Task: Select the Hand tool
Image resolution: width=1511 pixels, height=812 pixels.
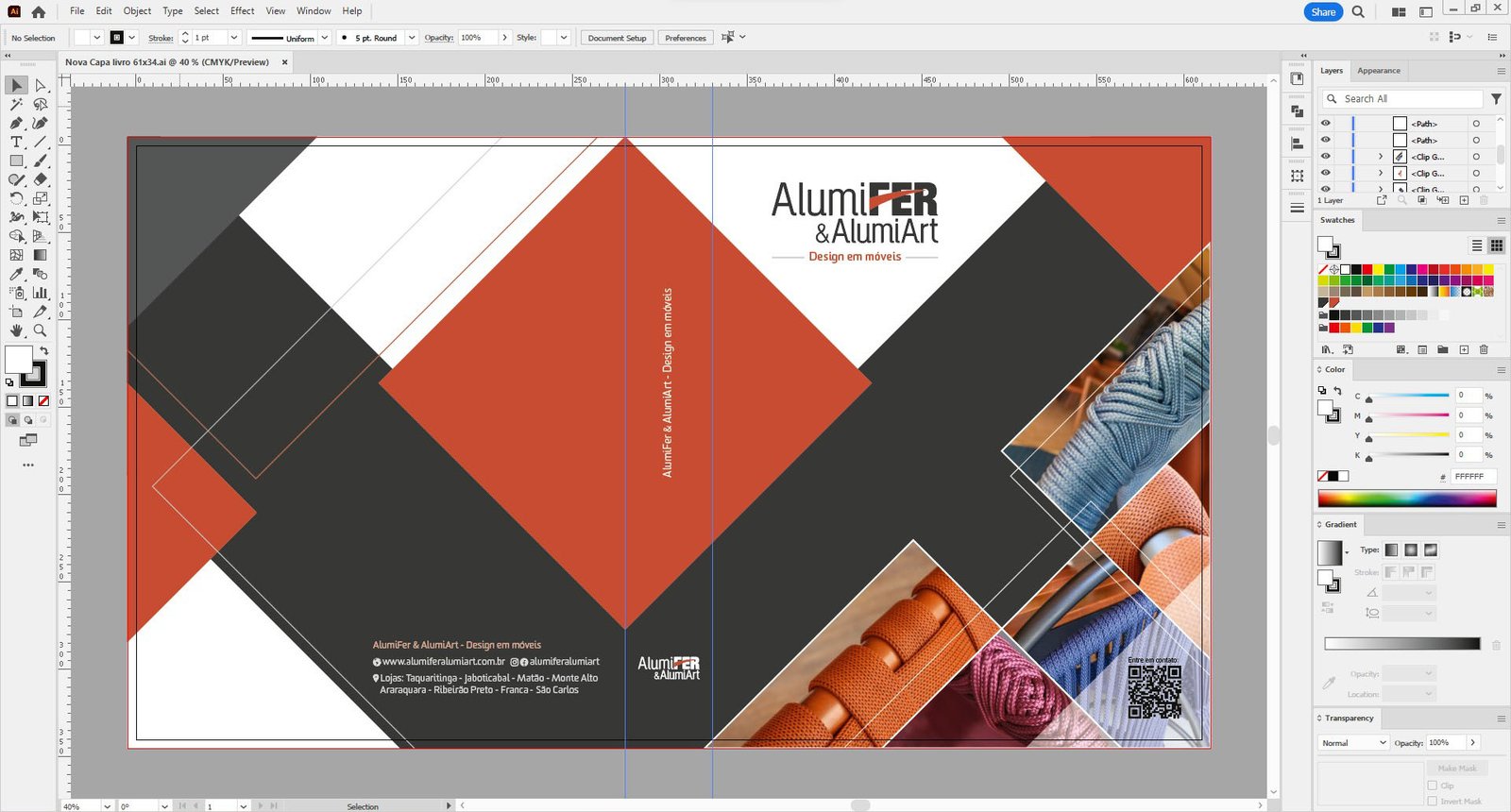Action: coord(16,330)
